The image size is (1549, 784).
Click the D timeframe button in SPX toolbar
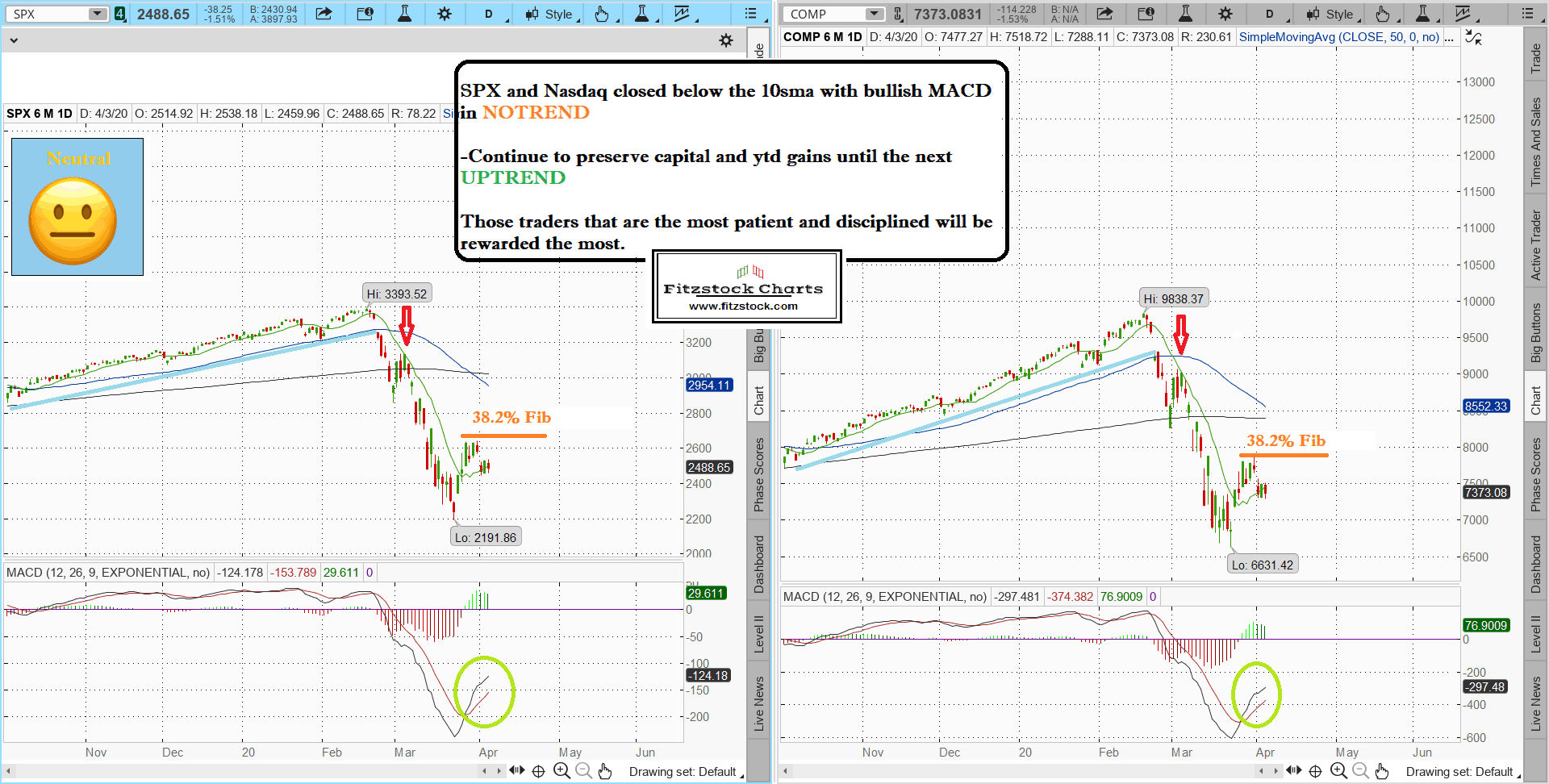click(x=488, y=14)
